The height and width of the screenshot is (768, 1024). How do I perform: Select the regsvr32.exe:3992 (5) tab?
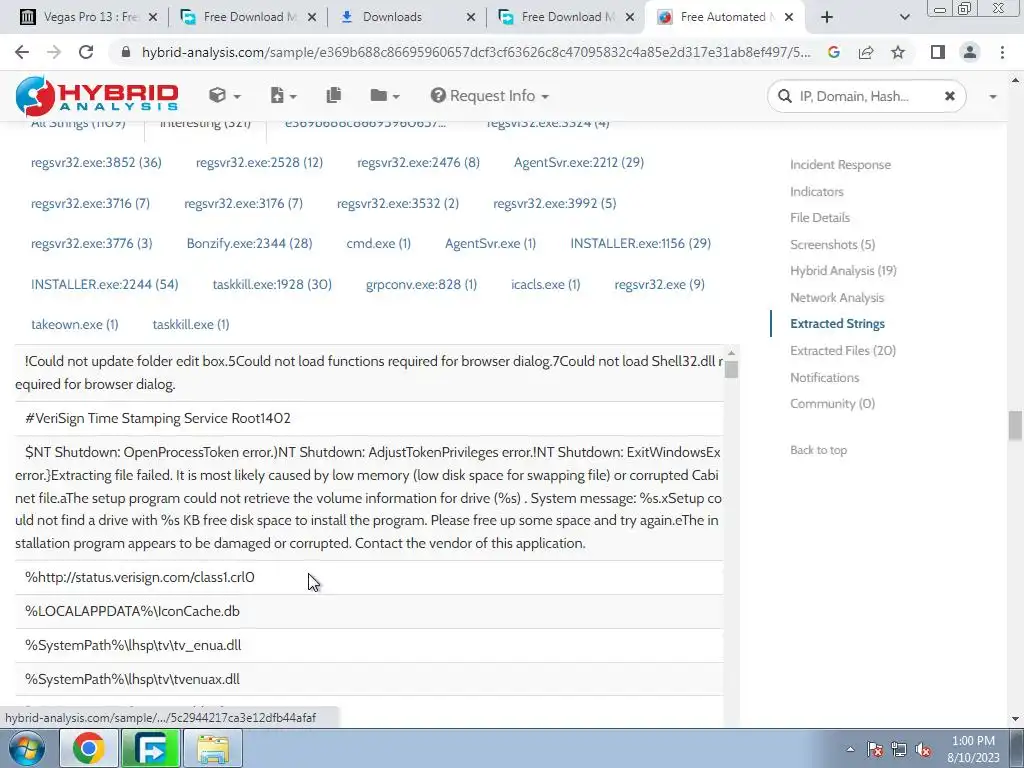(x=554, y=203)
